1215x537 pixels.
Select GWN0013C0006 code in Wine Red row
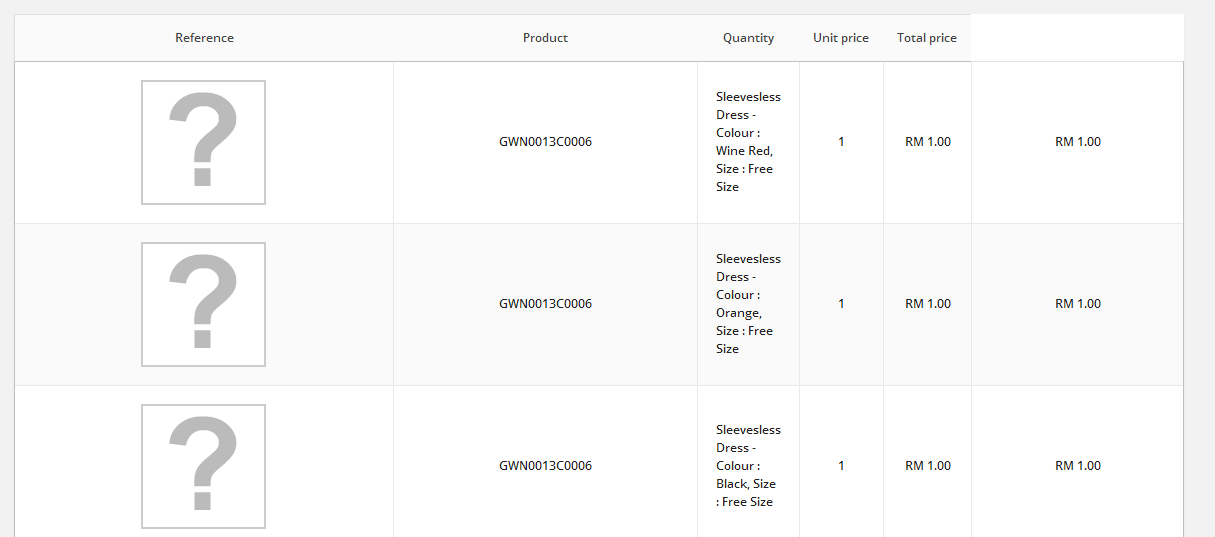545,142
